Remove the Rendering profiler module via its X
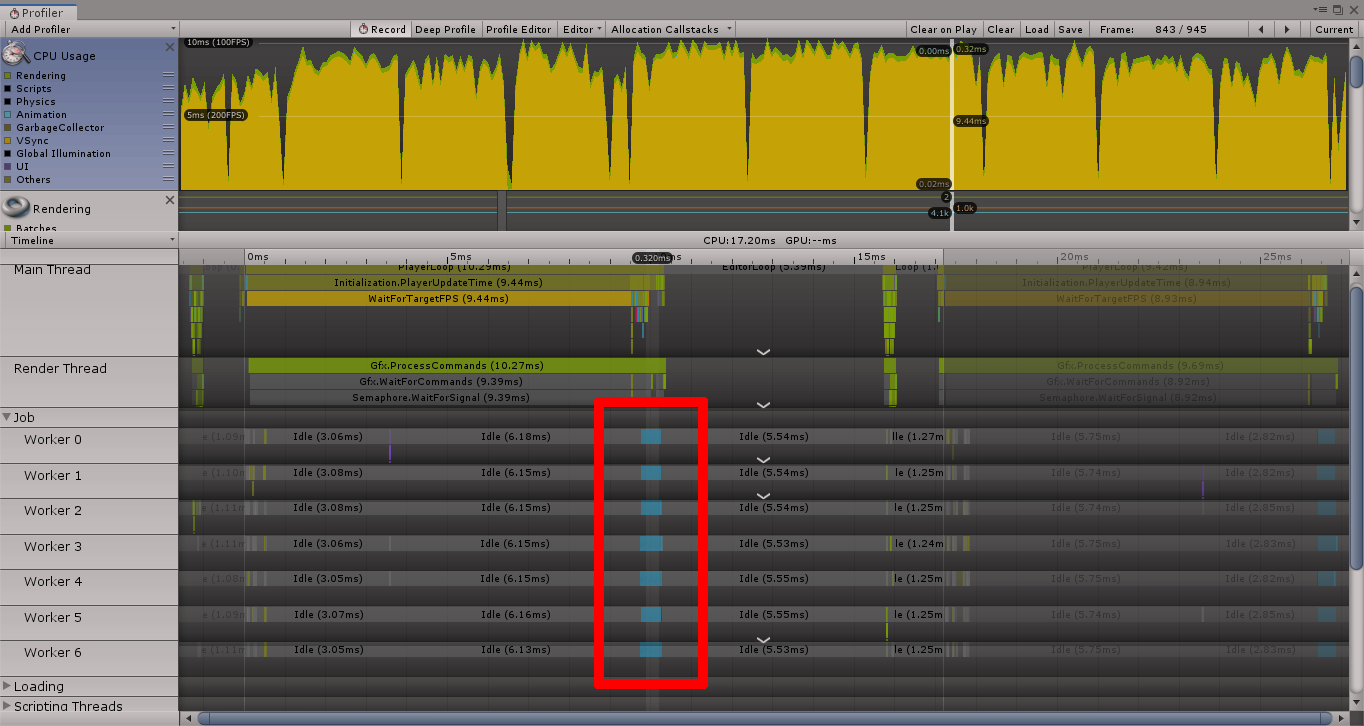Viewport: 1364px width, 726px height. pyautogui.click(x=169, y=200)
